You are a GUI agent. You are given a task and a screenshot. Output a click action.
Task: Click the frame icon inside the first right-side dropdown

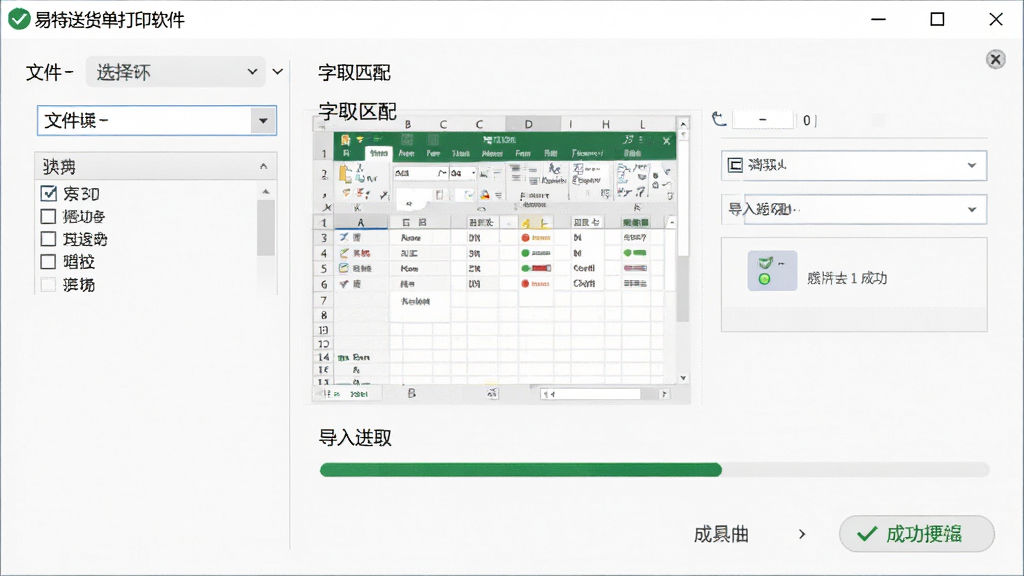click(x=735, y=165)
